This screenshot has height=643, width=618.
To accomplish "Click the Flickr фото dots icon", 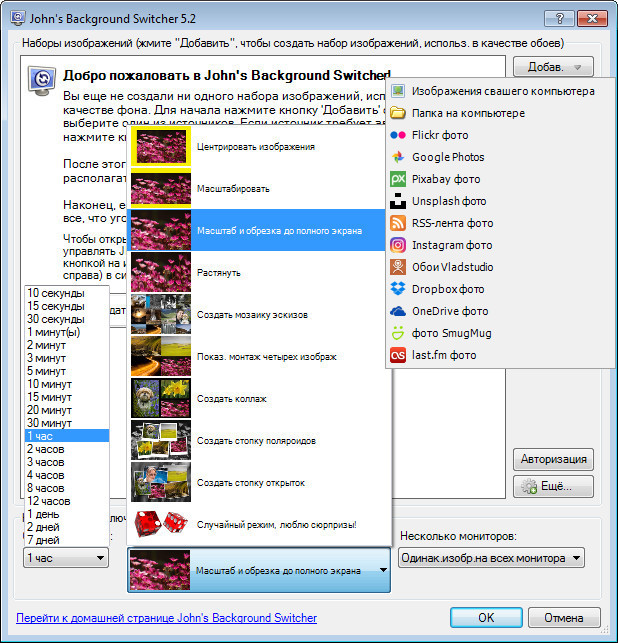I will (x=398, y=135).
